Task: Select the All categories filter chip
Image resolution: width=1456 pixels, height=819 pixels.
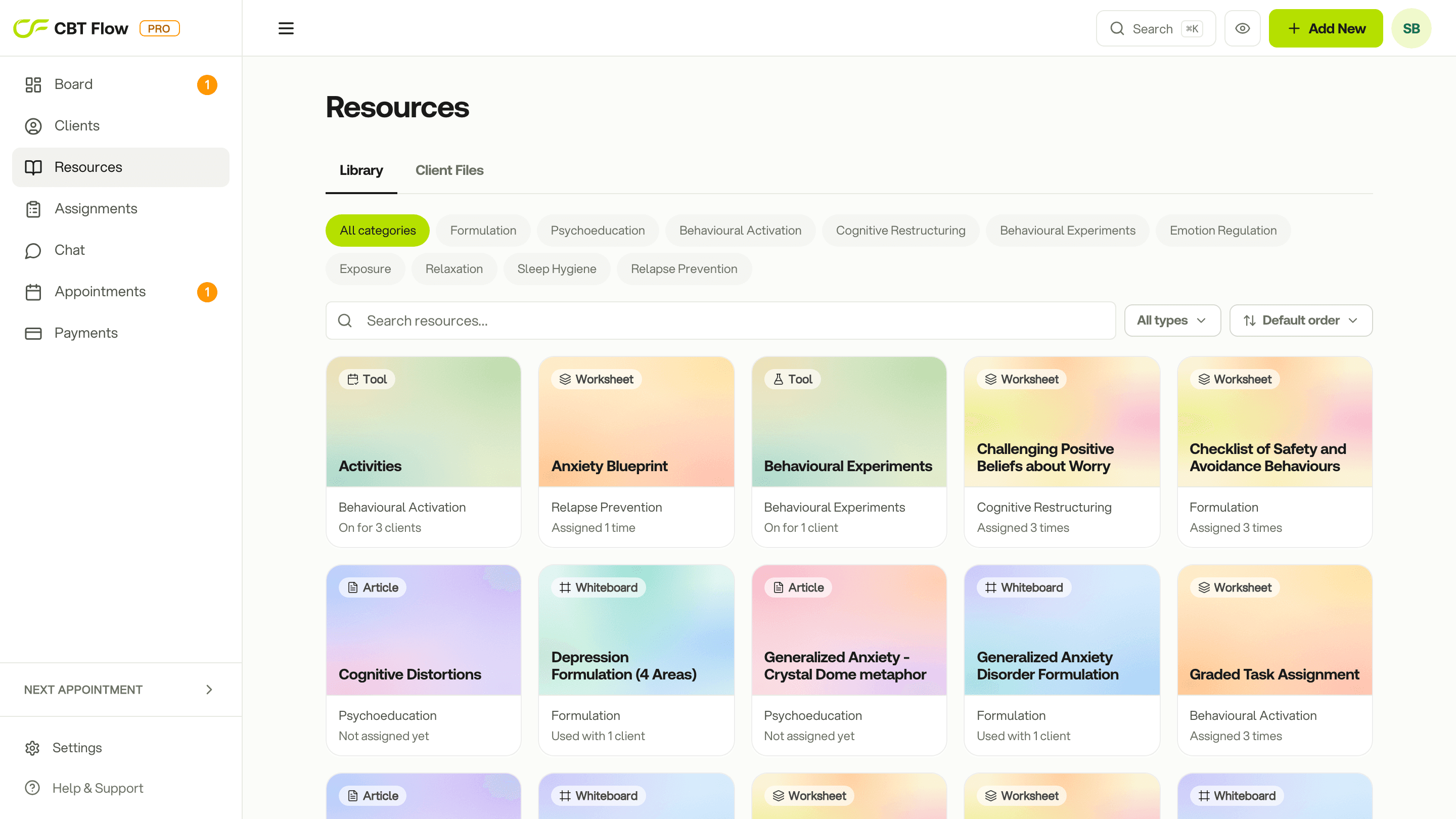Action: pos(378,231)
